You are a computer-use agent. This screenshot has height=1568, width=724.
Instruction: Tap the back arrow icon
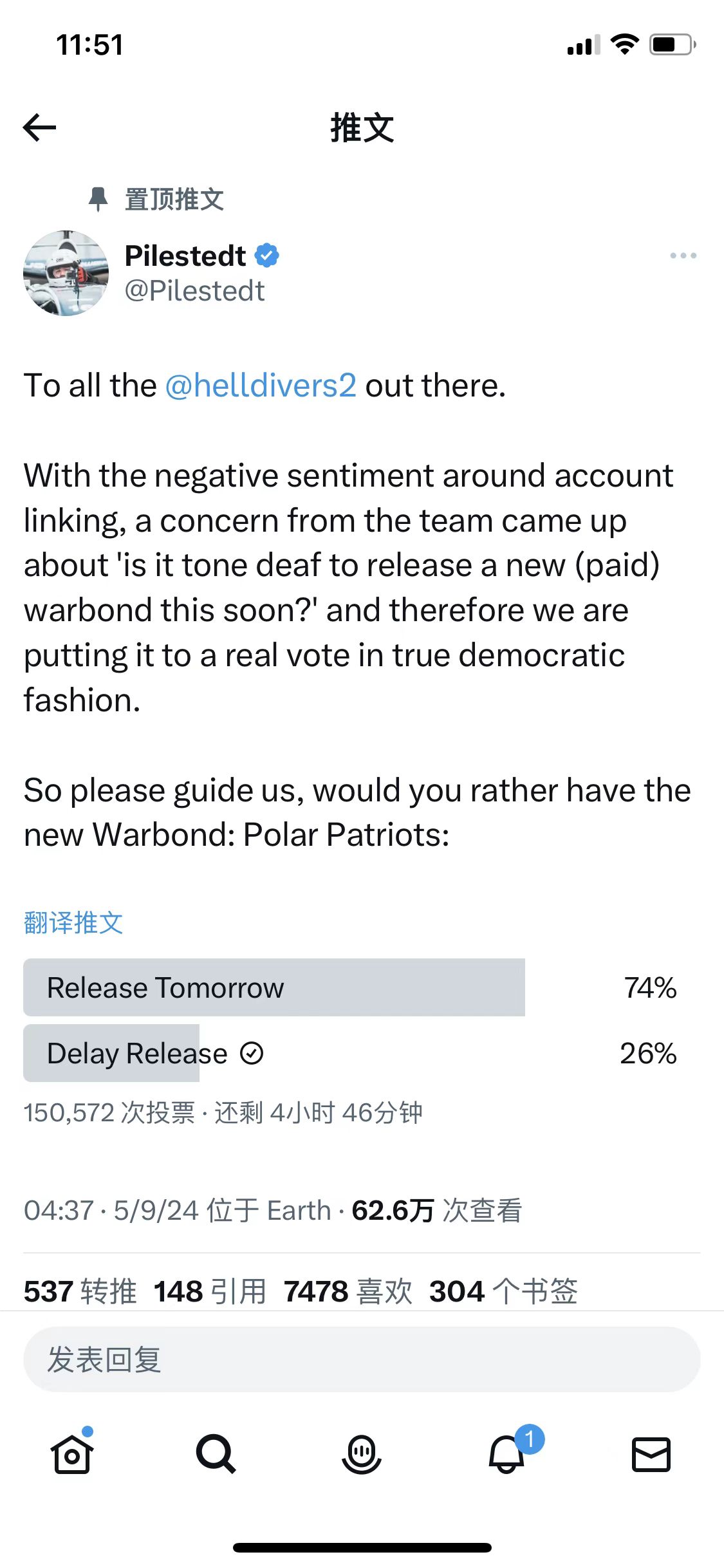tap(39, 127)
